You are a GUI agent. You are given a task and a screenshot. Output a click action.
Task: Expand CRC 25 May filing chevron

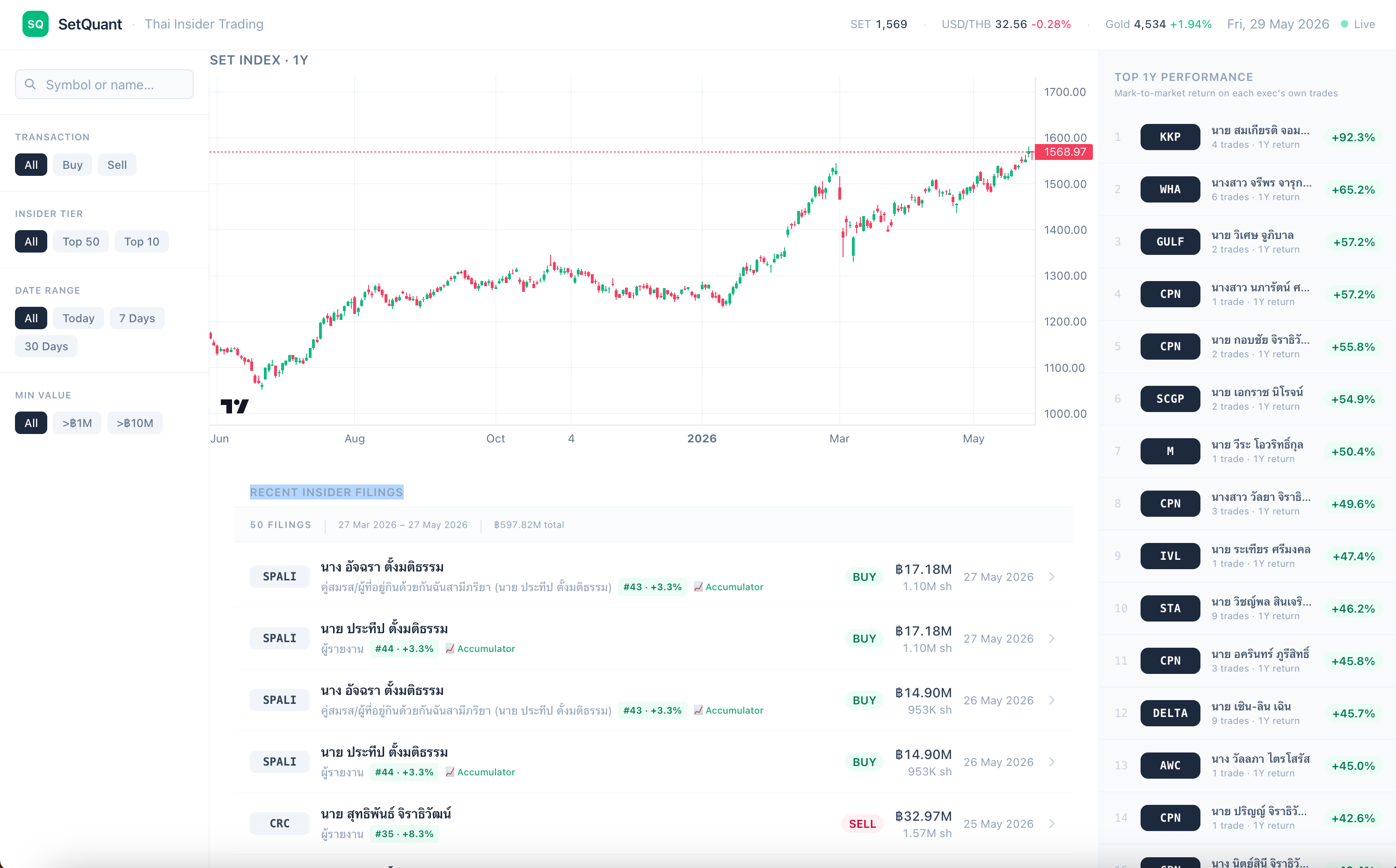1052,824
